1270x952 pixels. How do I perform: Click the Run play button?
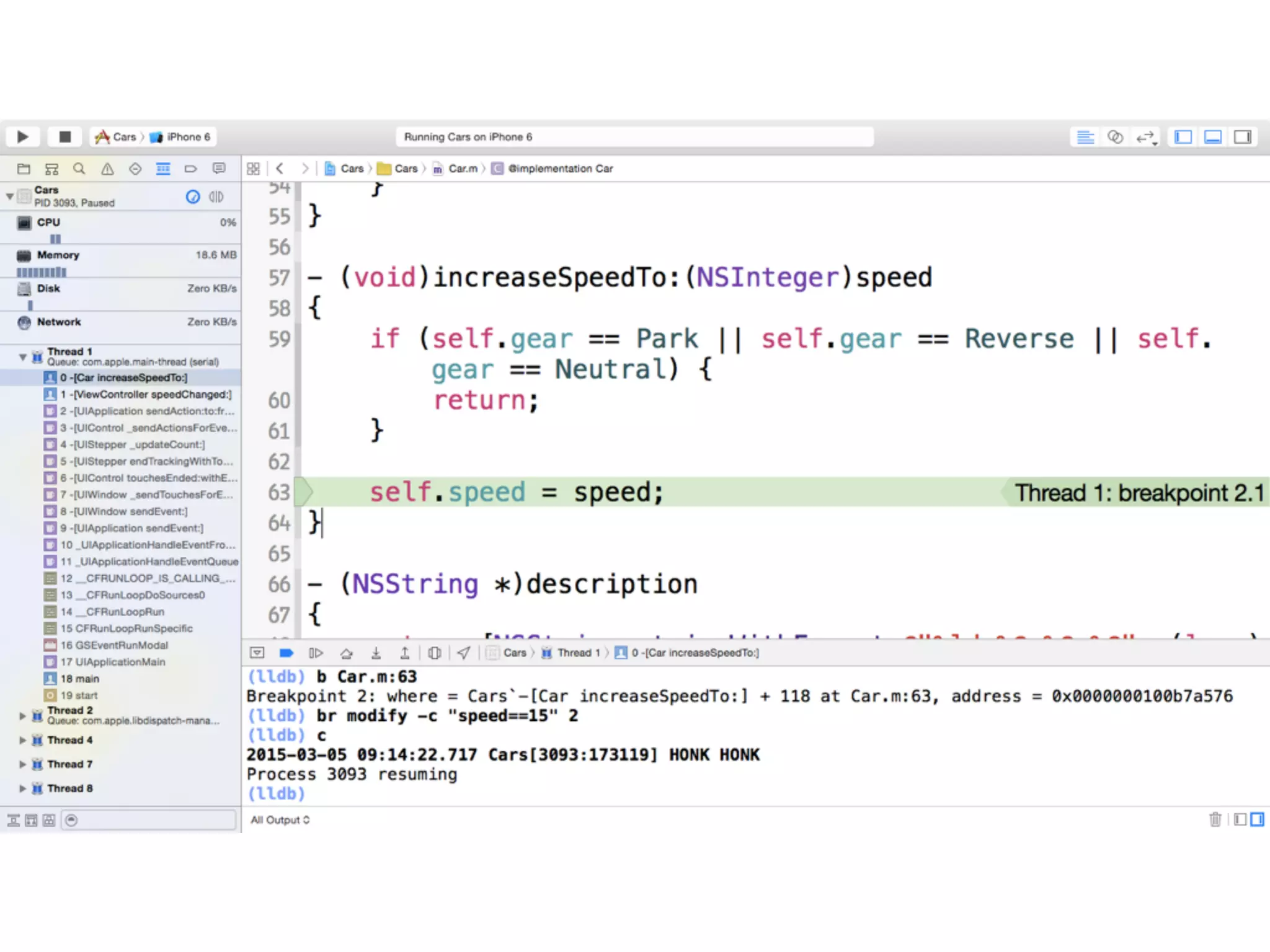pos(23,136)
